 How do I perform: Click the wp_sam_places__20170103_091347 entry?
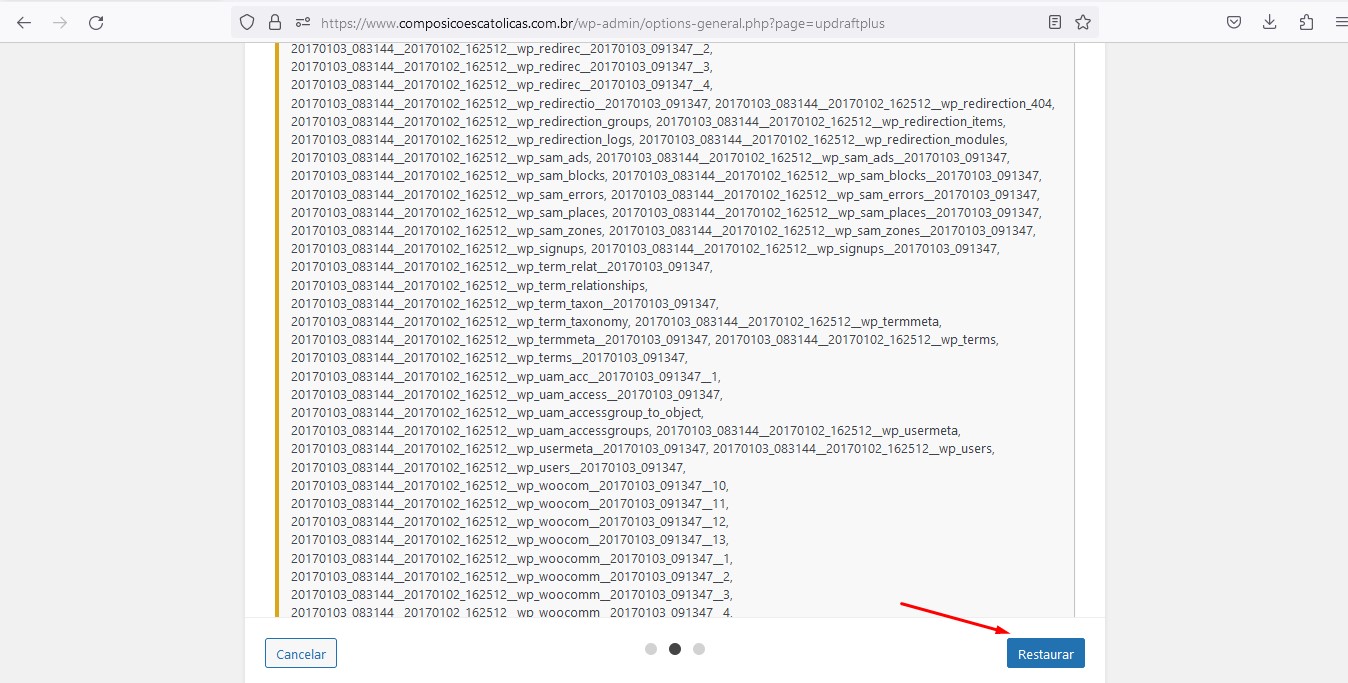click(x=825, y=212)
